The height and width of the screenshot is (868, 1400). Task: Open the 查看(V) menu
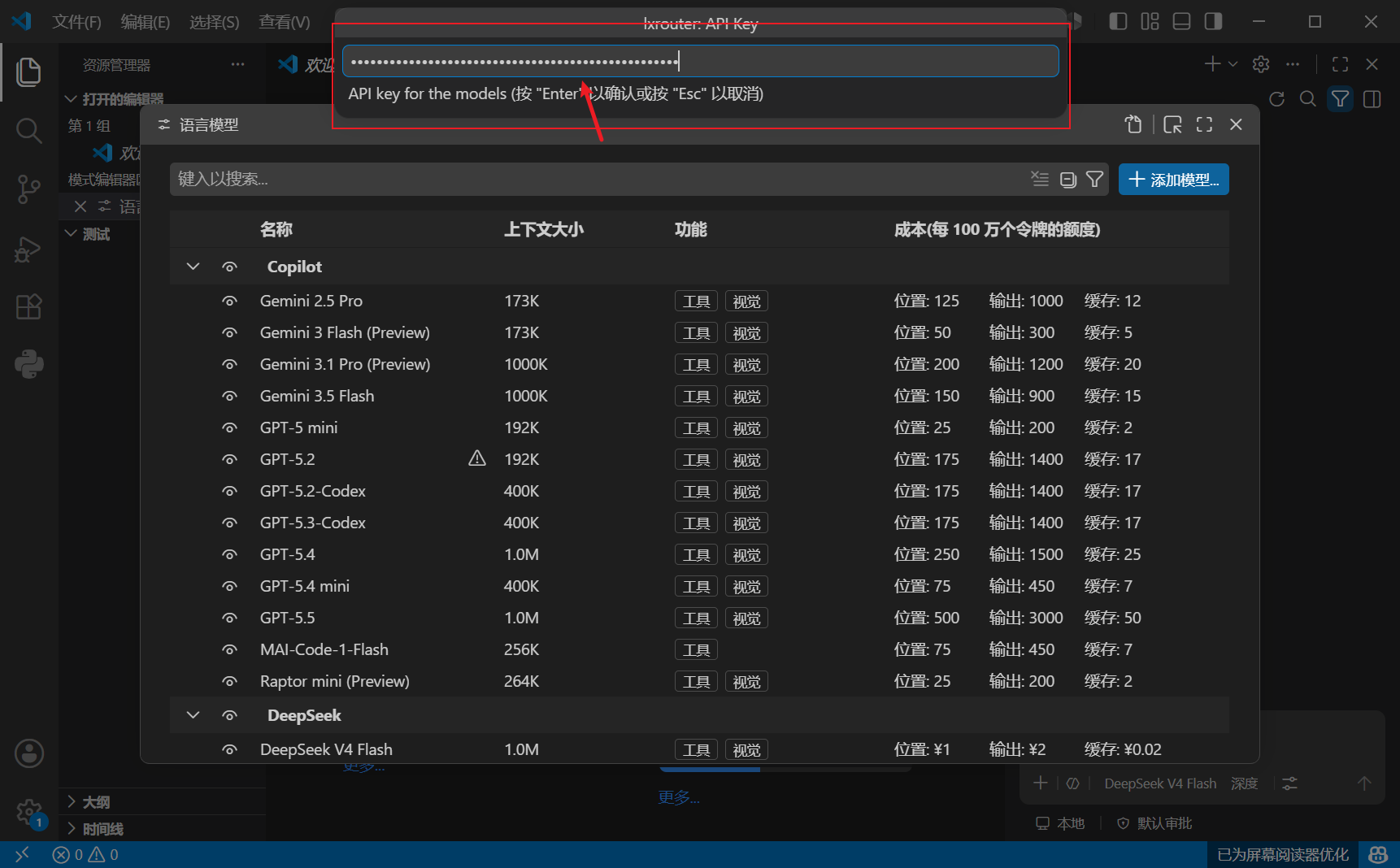click(284, 22)
